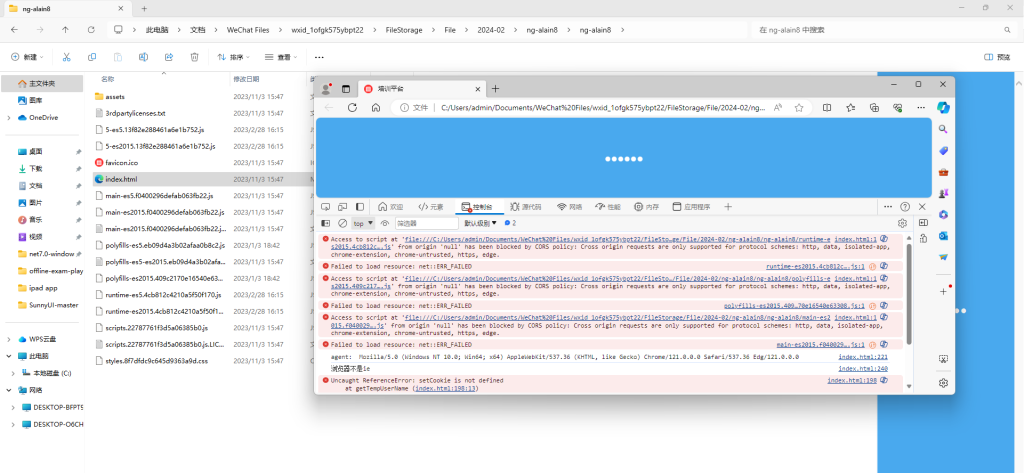Click index.html:240 source link in console
The height and width of the screenshot is (473, 1024).
click(x=863, y=368)
